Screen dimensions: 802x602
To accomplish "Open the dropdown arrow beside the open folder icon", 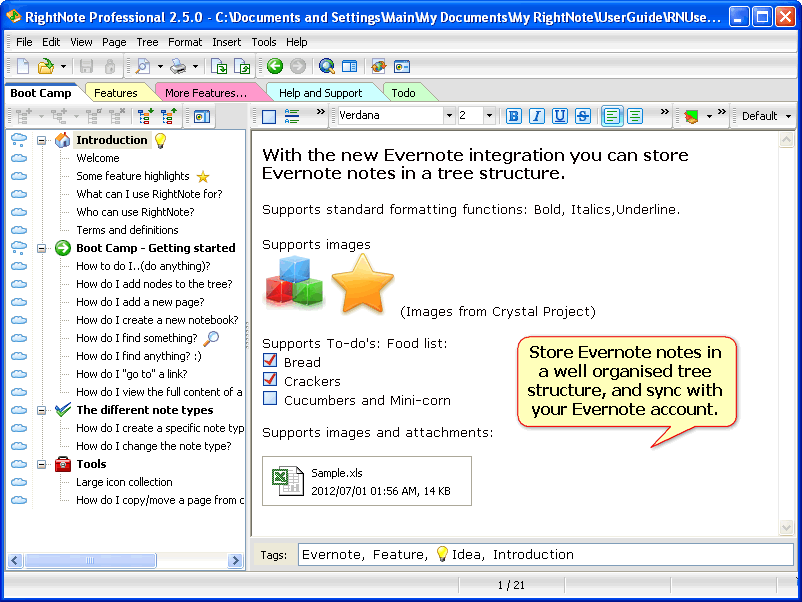I will [63, 66].
